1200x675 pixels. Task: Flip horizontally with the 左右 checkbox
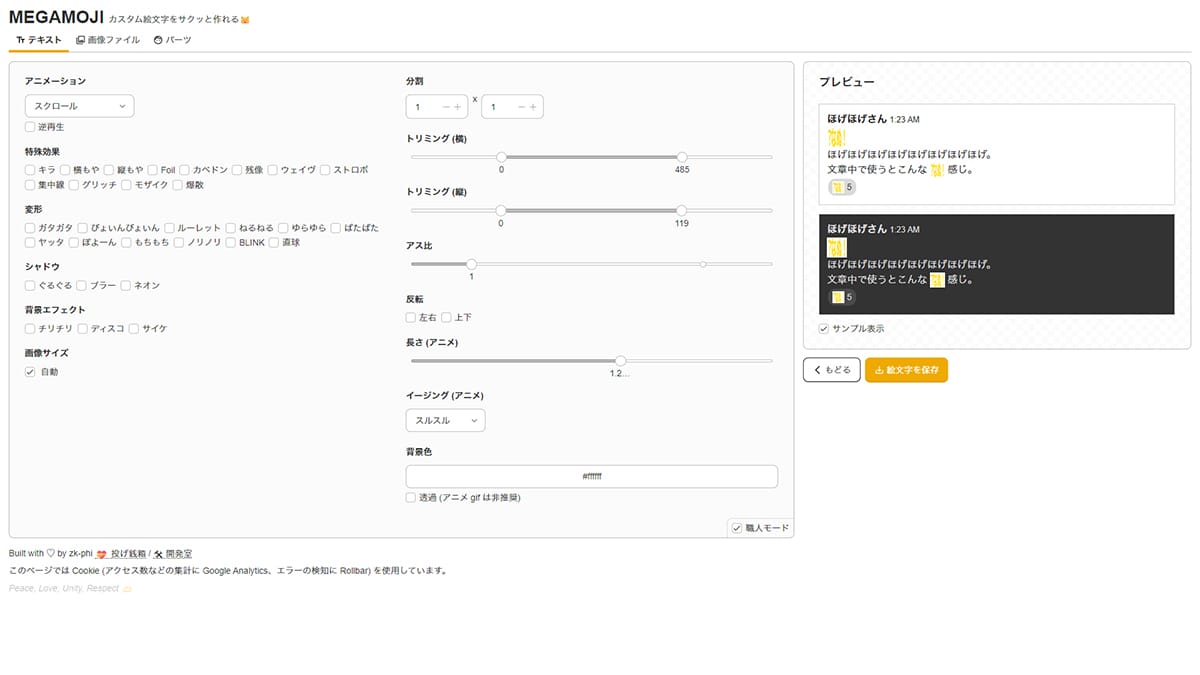(411, 317)
